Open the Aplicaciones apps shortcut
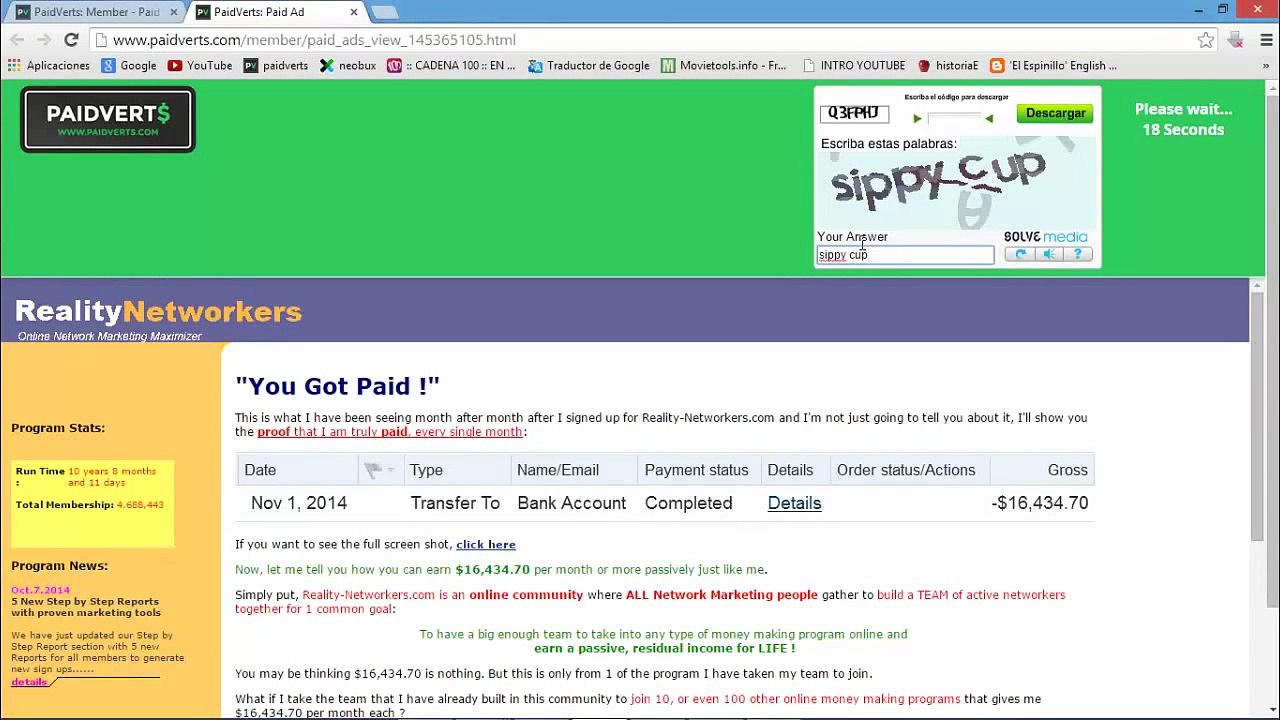Viewport: 1280px width, 720px height. point(49,66)
